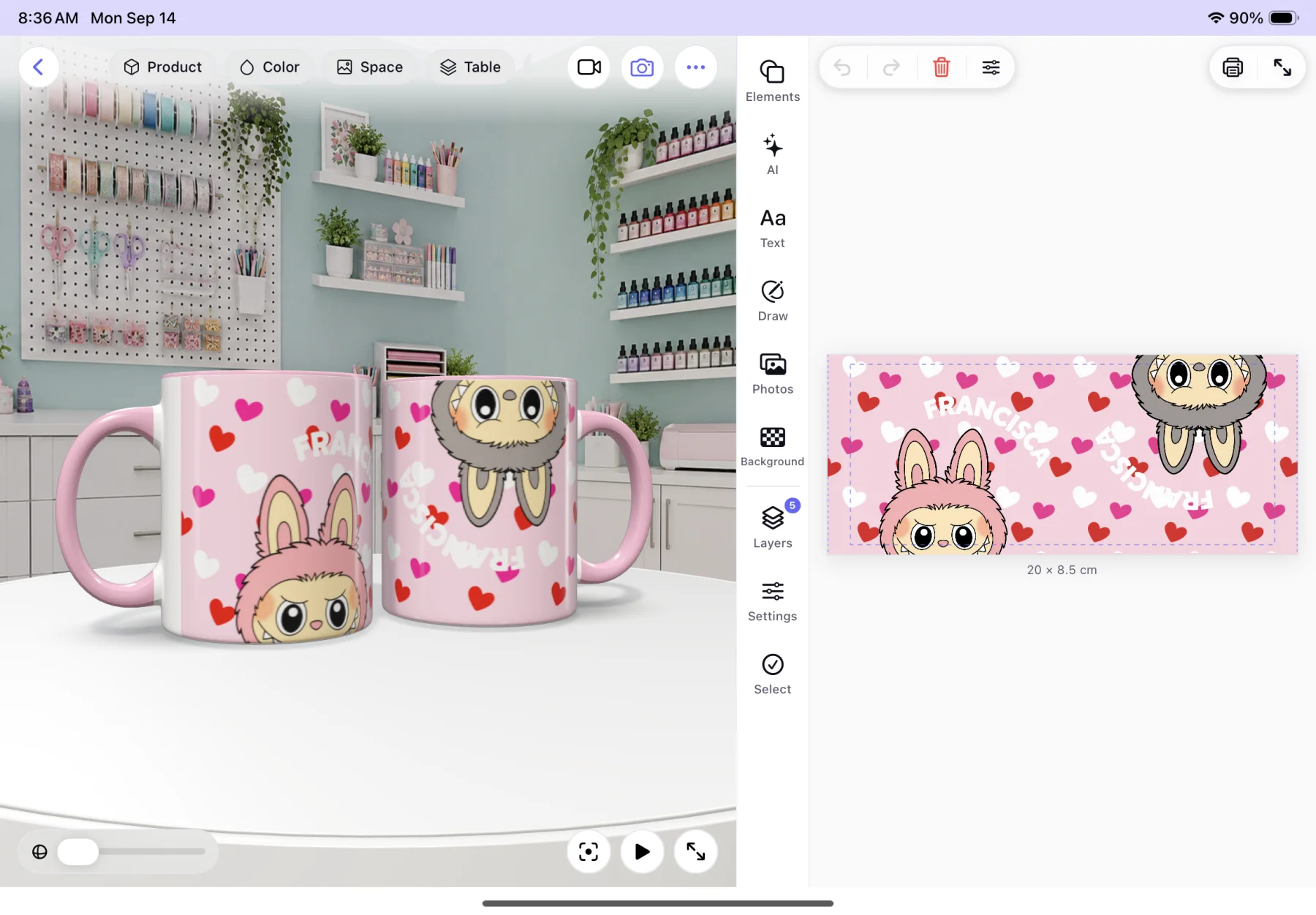Open the Product options
Screen dimensions: 1316x915
(162, 67)
